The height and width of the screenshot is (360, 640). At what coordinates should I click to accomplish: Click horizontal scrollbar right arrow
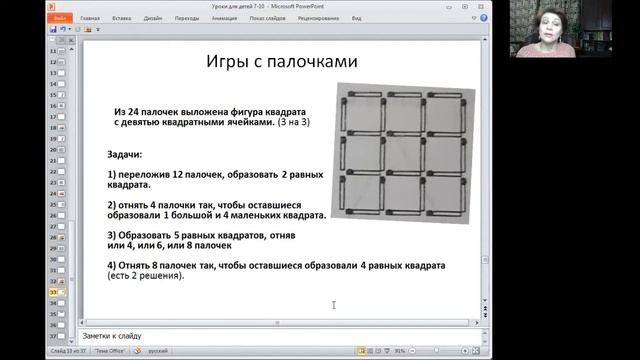click(x=476, y=323)
